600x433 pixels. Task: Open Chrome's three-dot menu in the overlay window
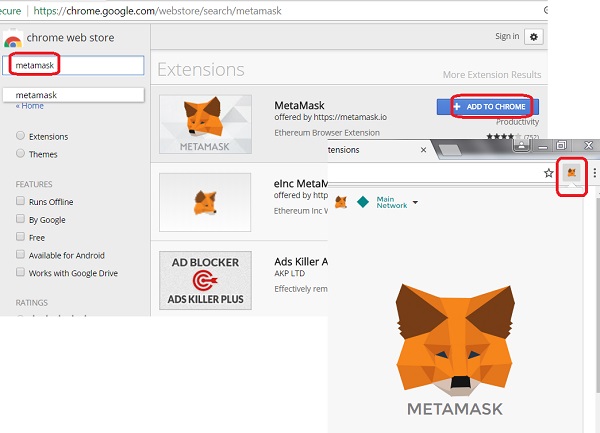pos(594,173)
